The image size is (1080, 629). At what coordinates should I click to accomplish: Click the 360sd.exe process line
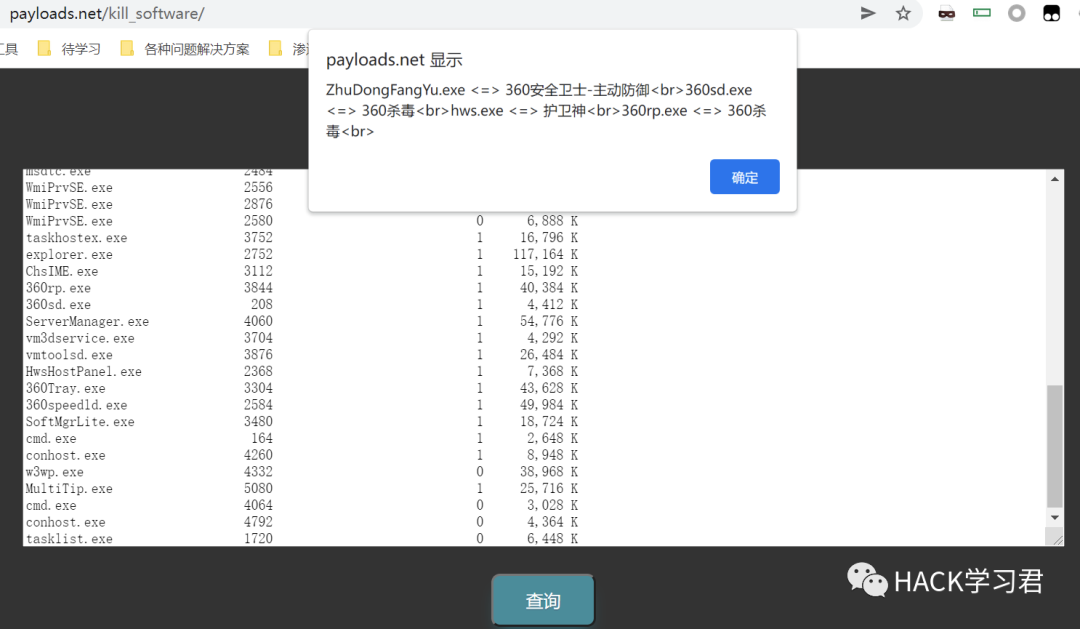pyautogui.click(x=302, y=305)
